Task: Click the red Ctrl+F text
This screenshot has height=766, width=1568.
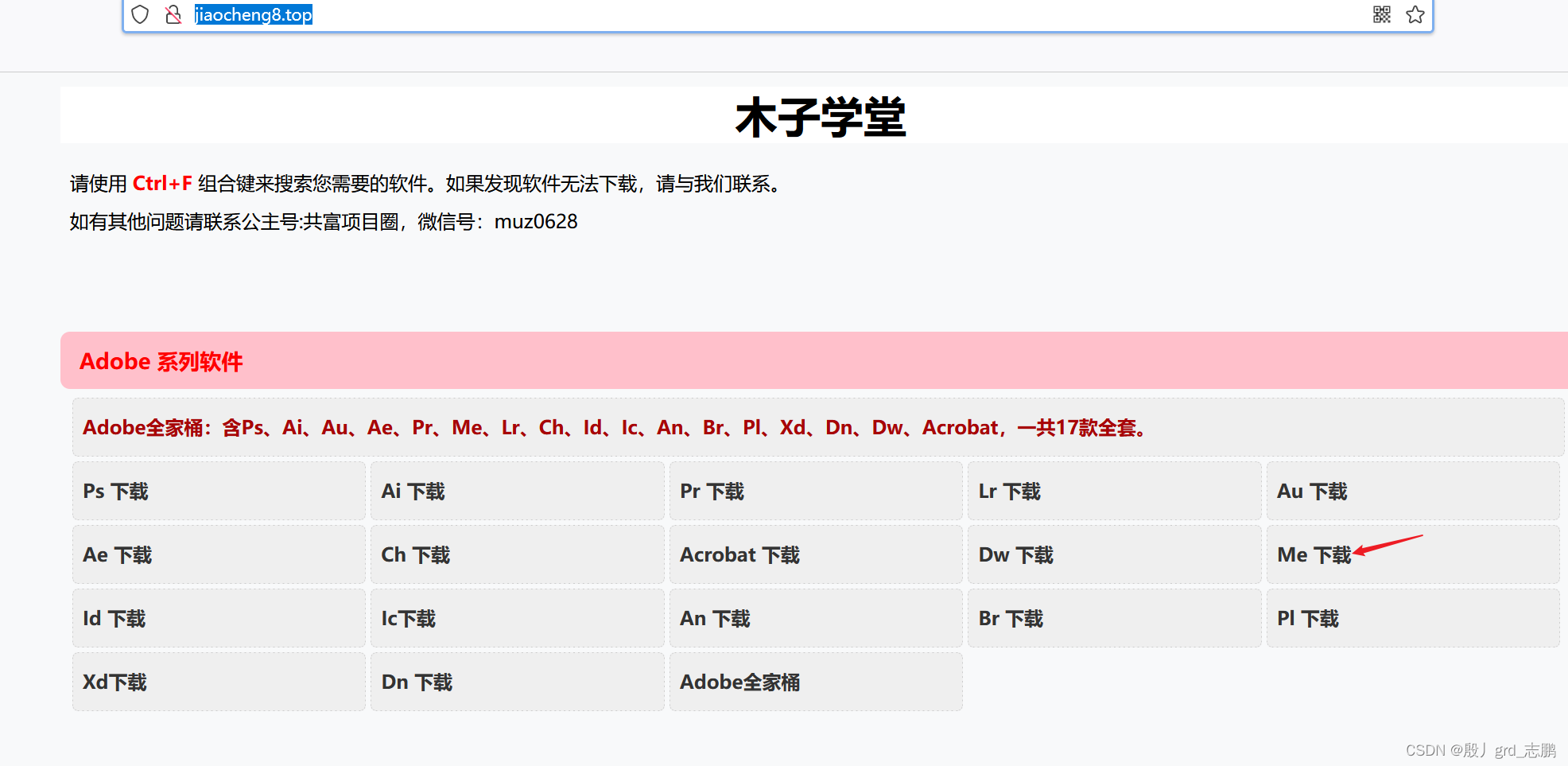Action: (162, 184)
